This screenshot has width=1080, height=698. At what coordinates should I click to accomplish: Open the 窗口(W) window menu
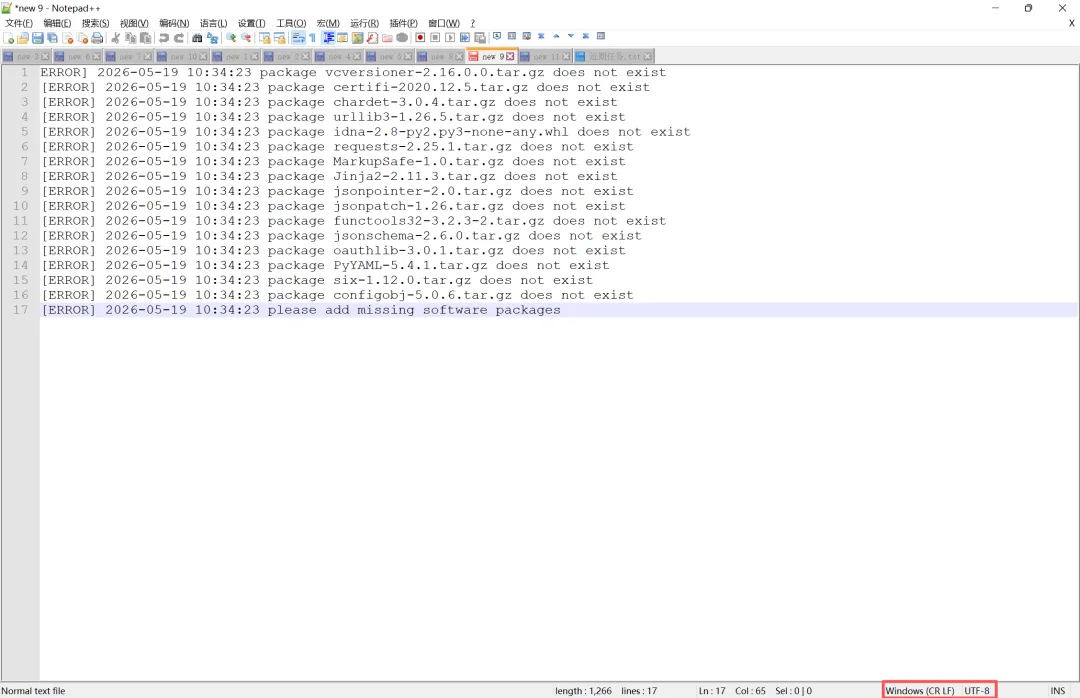pyautogui.click(x=444, y=23)
